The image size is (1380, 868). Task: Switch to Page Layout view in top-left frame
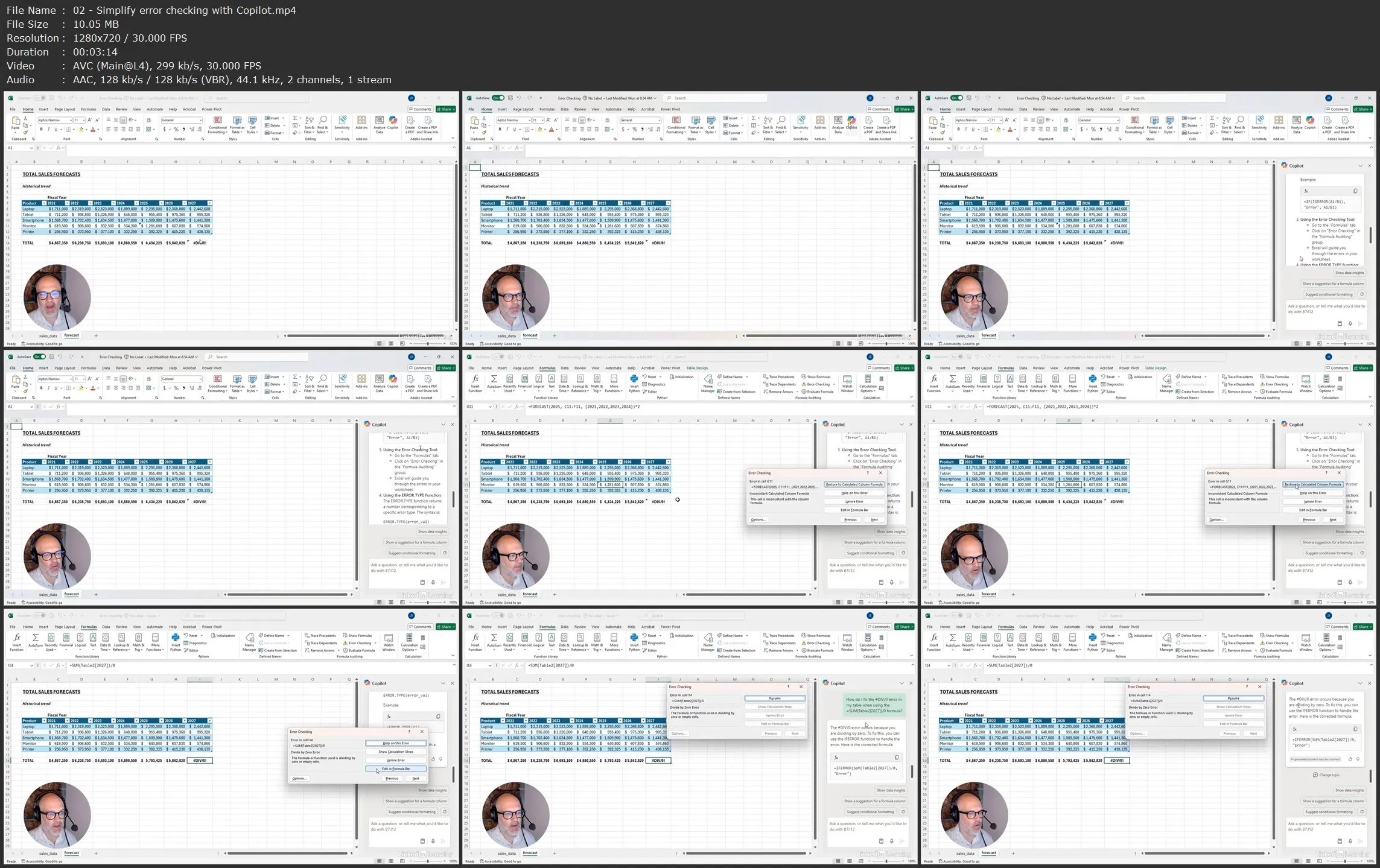(390, 343)
